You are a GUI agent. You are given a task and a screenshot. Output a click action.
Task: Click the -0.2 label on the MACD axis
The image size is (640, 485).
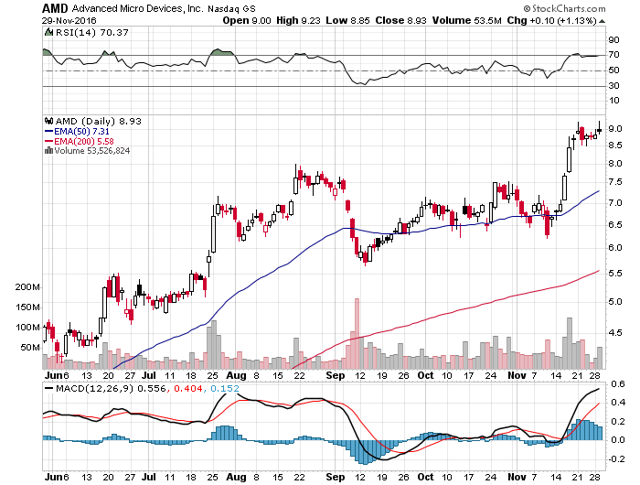pos(617,459)
